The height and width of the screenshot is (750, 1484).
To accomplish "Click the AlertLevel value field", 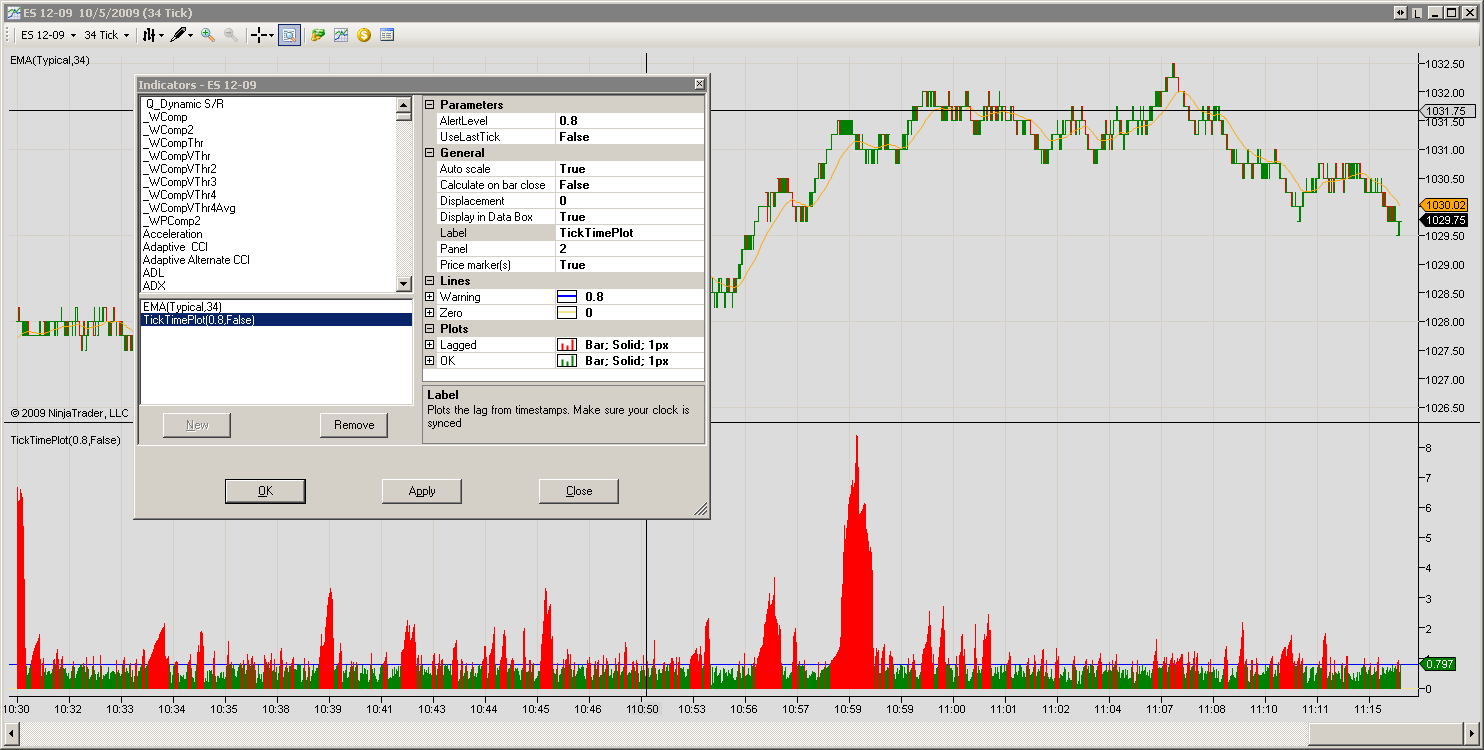I will tap(630, 121).
